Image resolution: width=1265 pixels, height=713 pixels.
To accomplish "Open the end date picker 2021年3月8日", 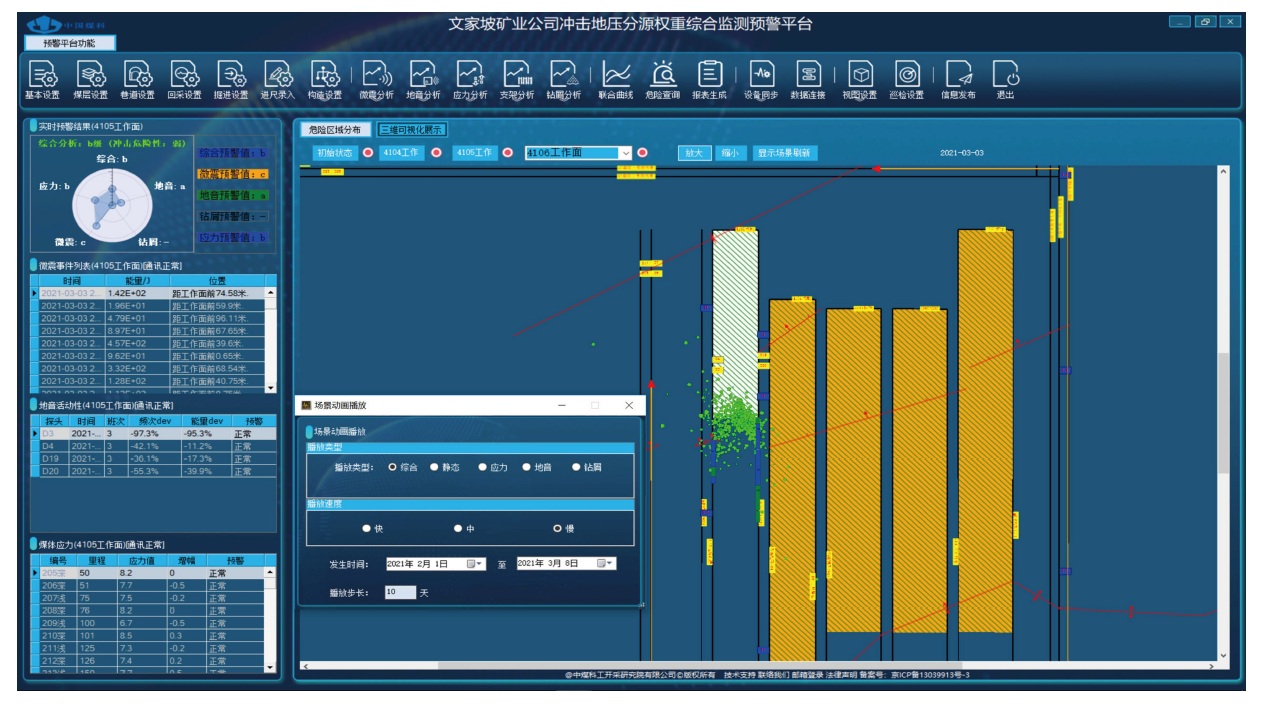I will (x=605, y=564).
